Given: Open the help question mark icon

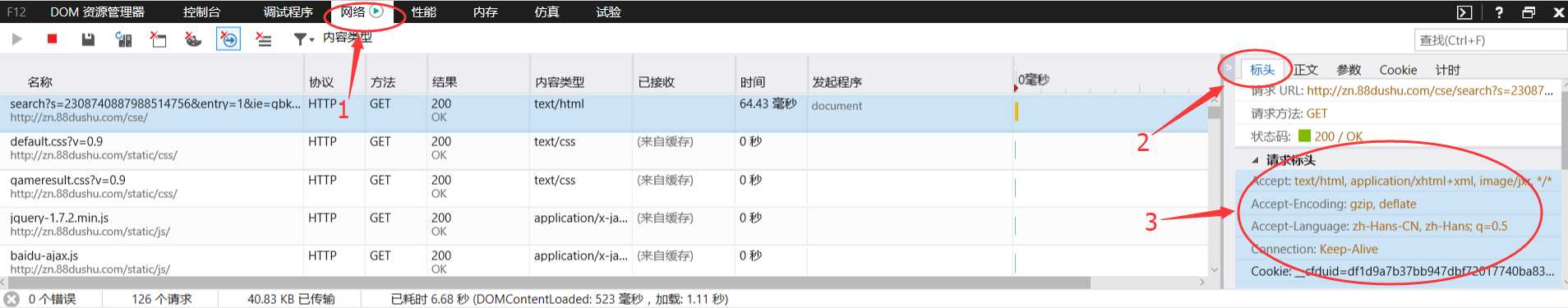Looking at the screenshot, I should pyautogui.click(x=1499, y=11).
